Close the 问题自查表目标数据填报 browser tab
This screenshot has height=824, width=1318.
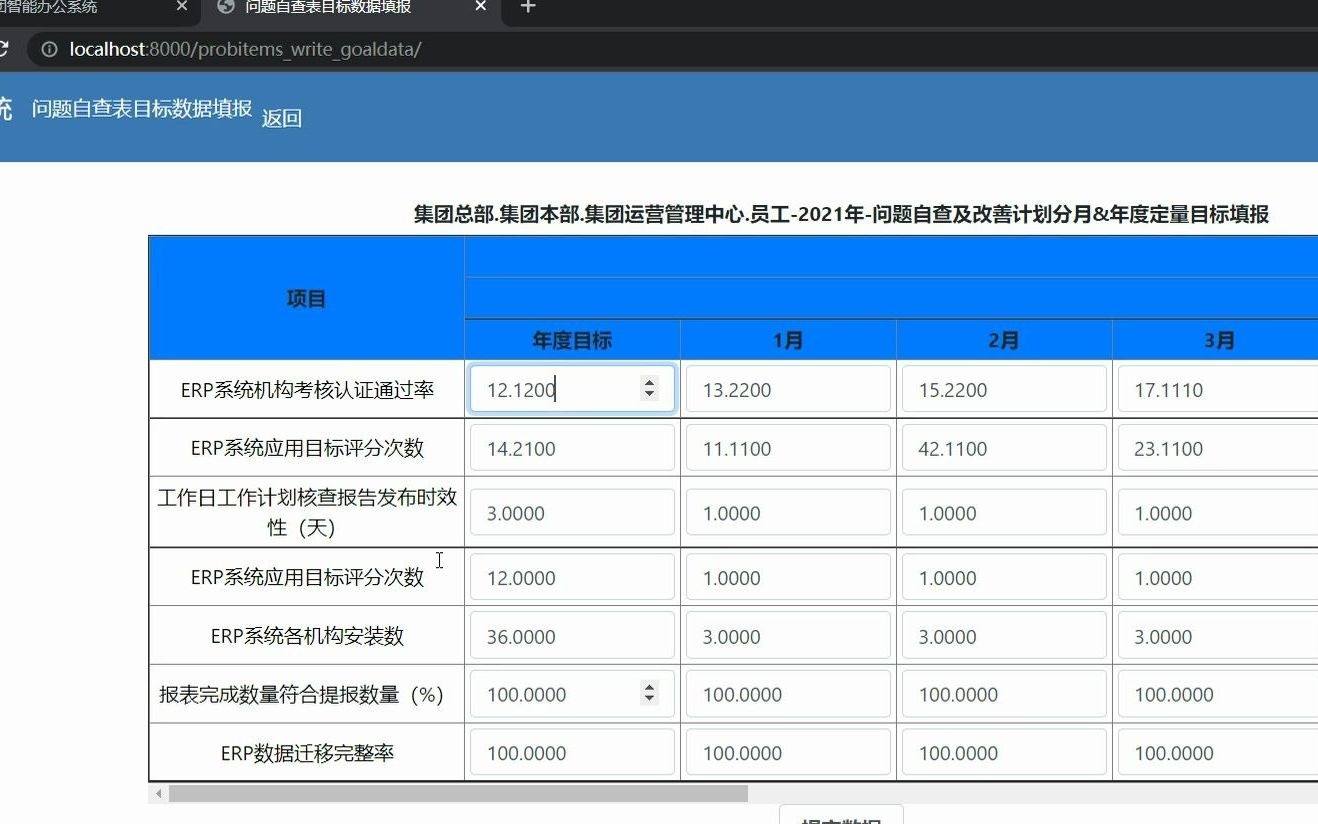click(x=481, y=7)
